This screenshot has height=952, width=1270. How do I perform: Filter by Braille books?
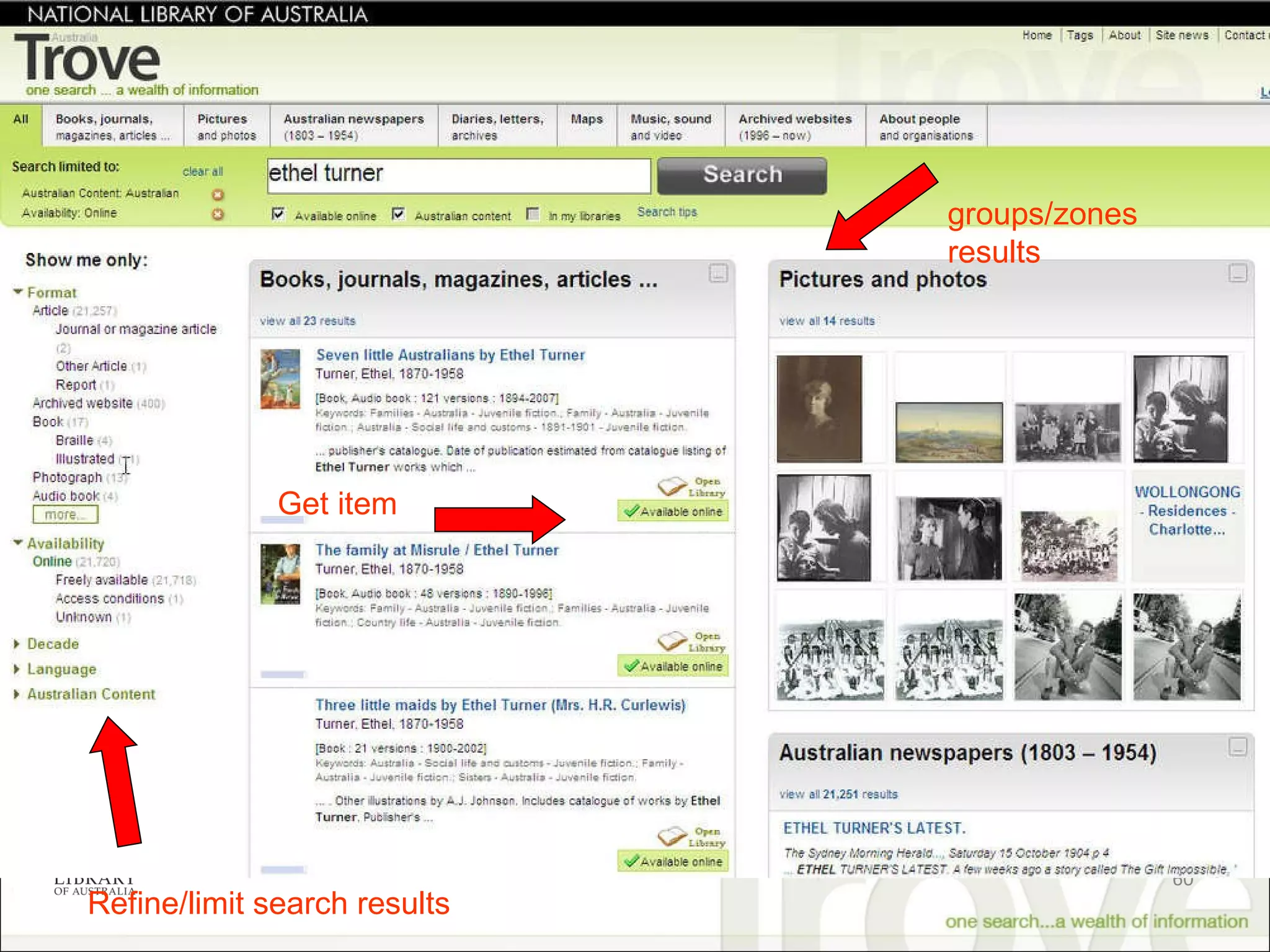pos(74,441)
